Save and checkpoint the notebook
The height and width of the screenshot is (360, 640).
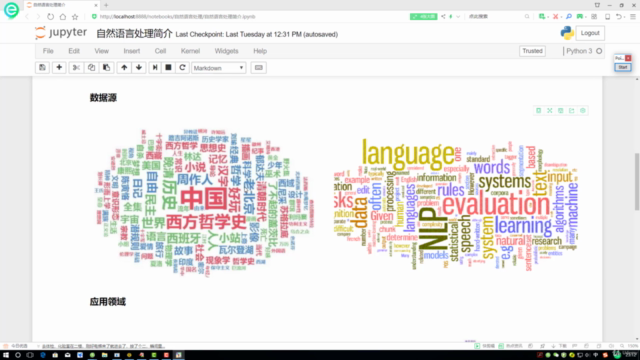(42, 68)
